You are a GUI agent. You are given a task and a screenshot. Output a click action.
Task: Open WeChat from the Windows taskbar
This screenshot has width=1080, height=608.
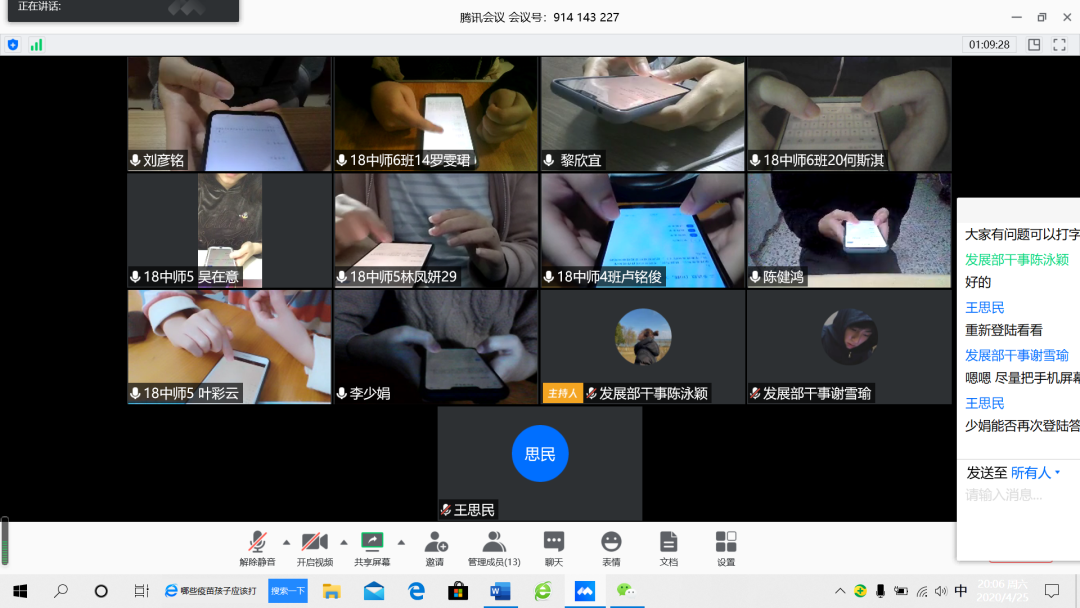click(x=626, y=591)
